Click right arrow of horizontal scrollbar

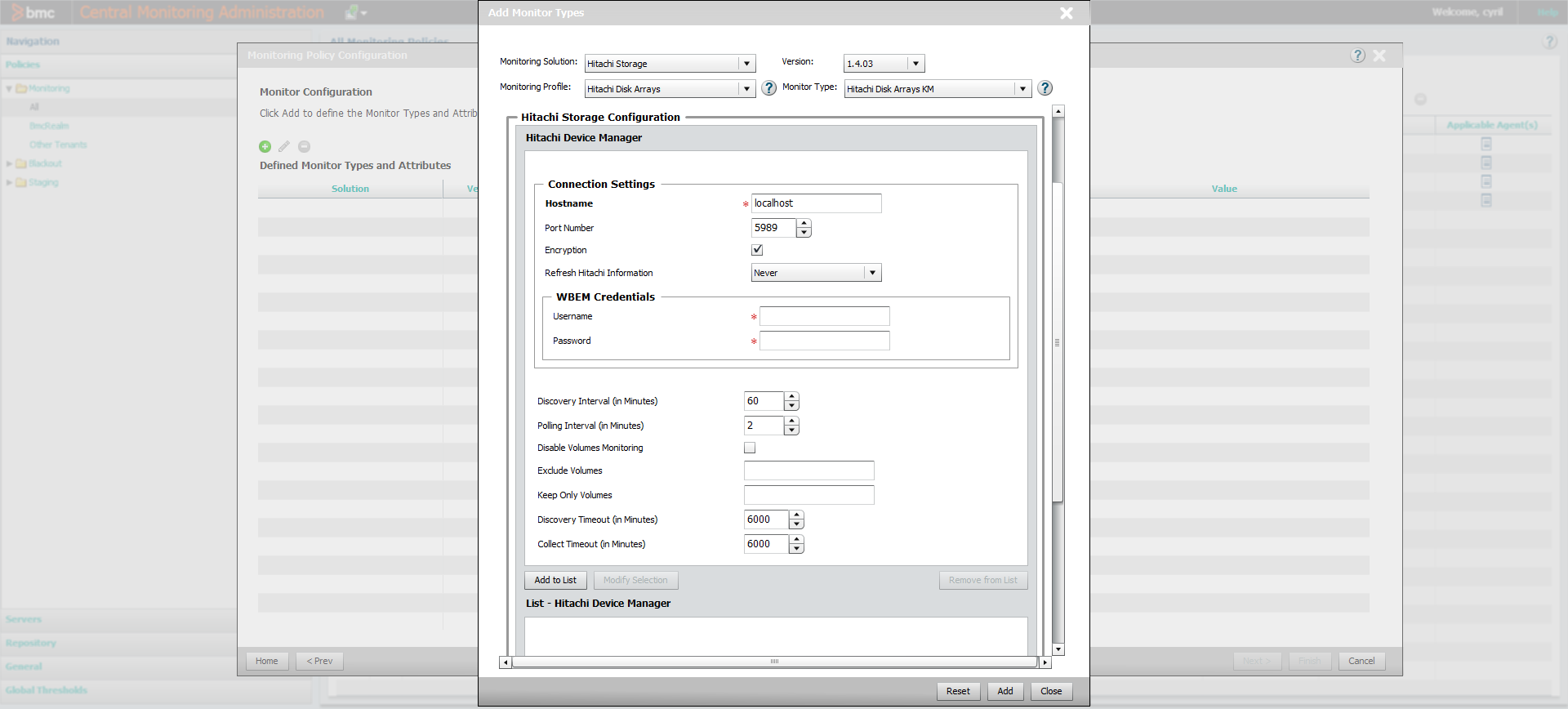pos(1045,662)
